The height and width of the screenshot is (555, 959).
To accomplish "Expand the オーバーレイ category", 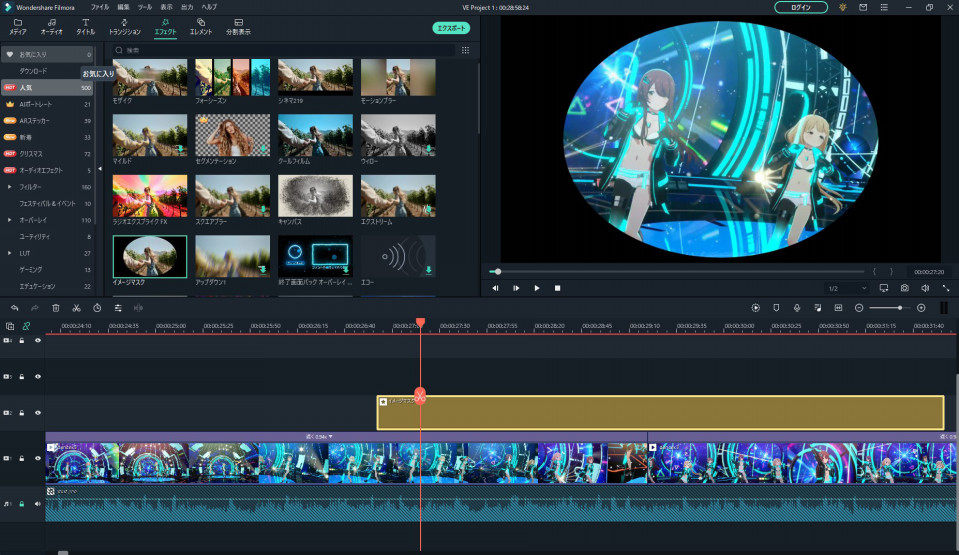I will [x=9, y=220].
